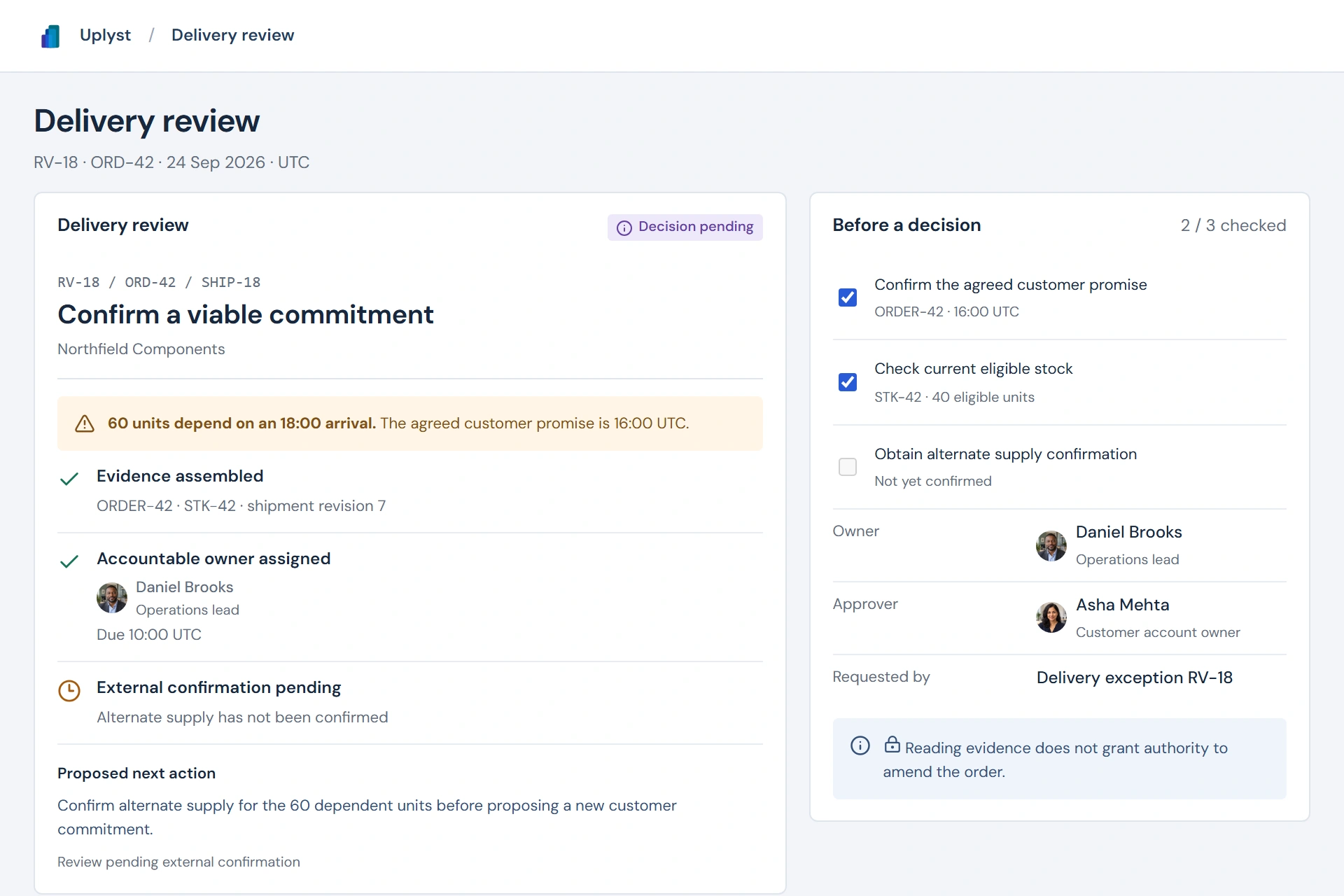
Task: Open the Uplyst breadcrumb link
Action: 105,35
